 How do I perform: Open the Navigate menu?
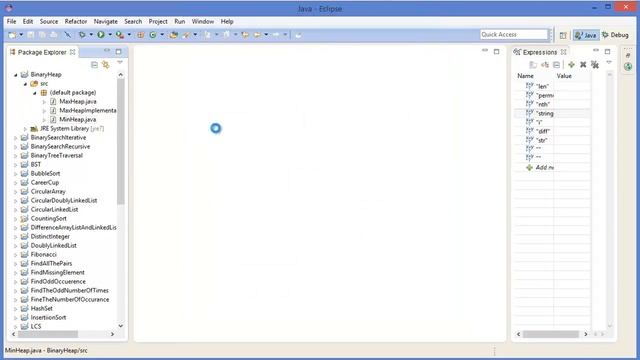point(105,22)
